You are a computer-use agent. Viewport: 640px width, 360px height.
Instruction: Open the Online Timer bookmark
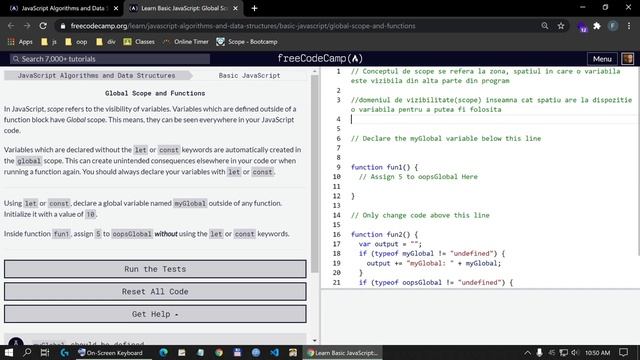click(x=186, y=42)
